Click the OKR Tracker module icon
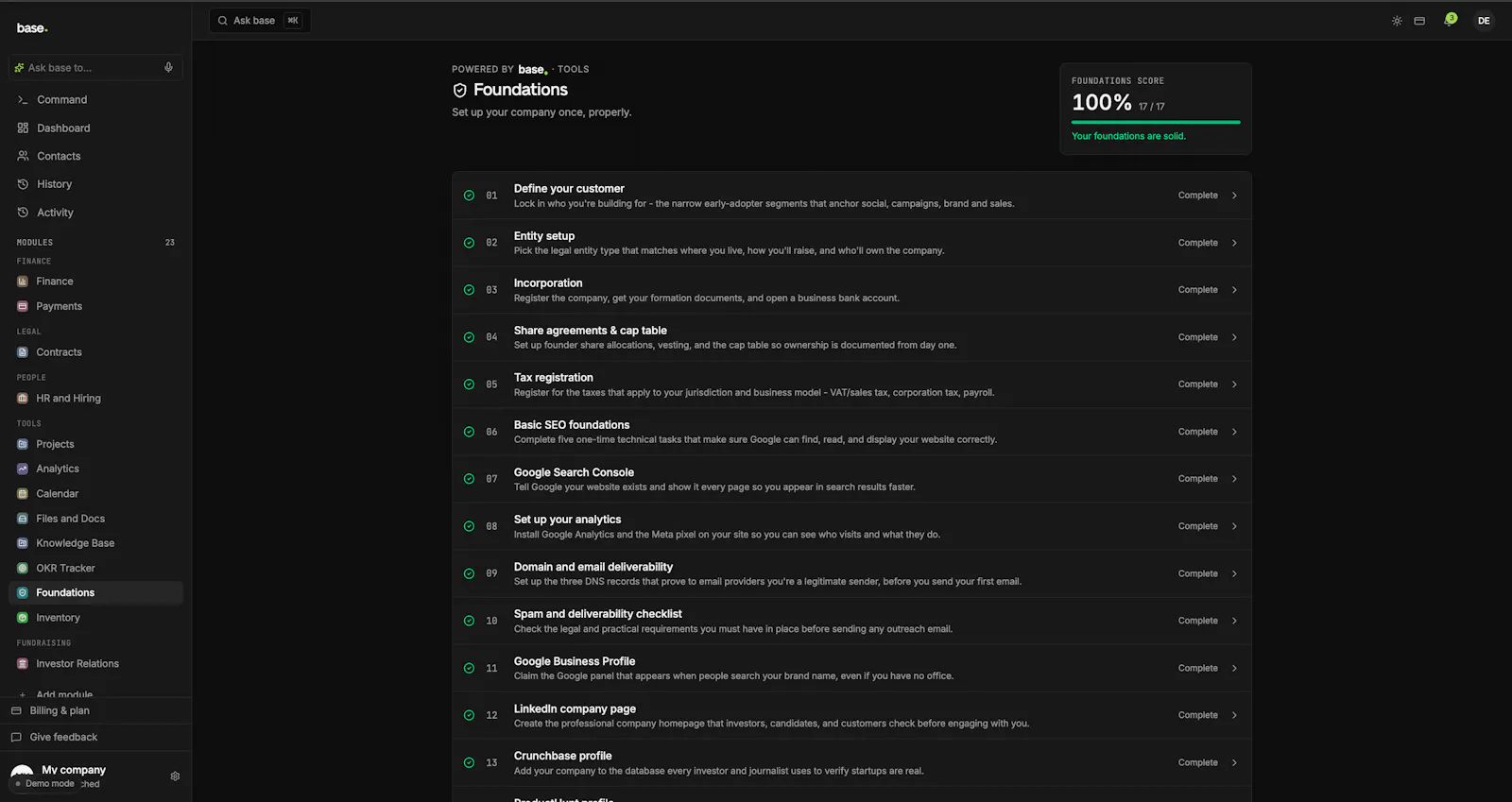Viewport: 1512px width, 802px height. tap(23, 569)
